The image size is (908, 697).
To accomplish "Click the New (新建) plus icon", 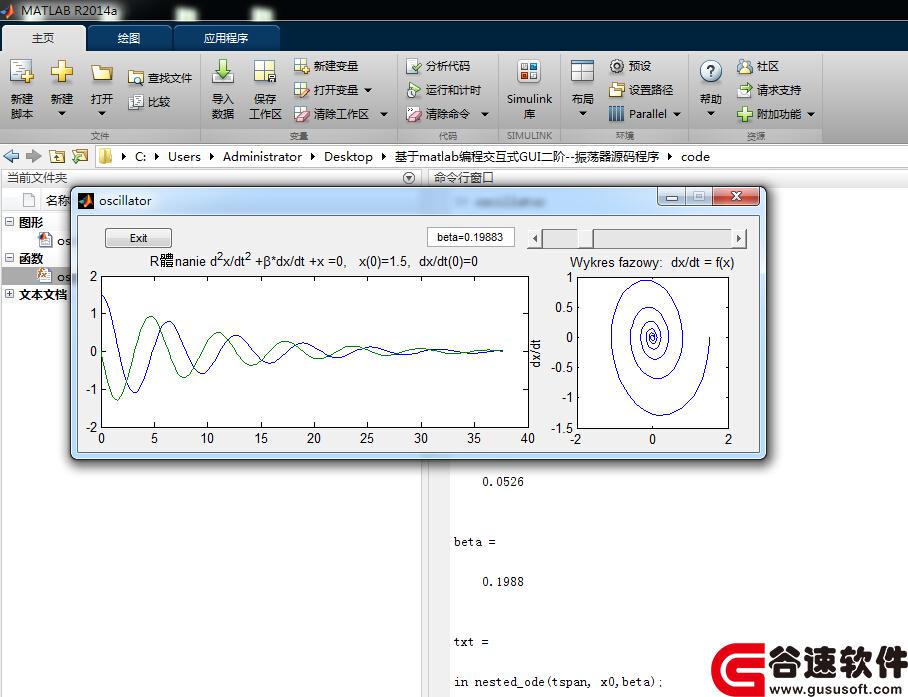I will click(61, 71).
